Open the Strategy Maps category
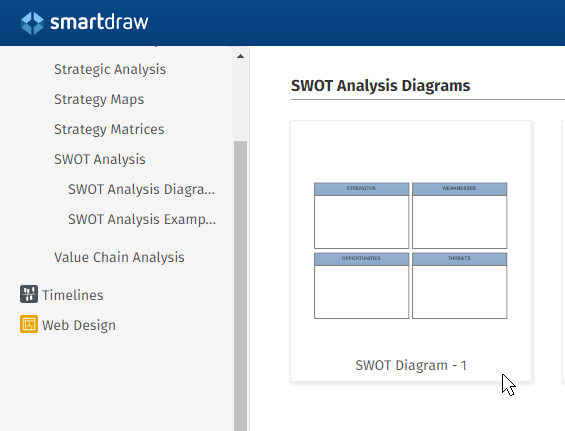 (99, 99)
